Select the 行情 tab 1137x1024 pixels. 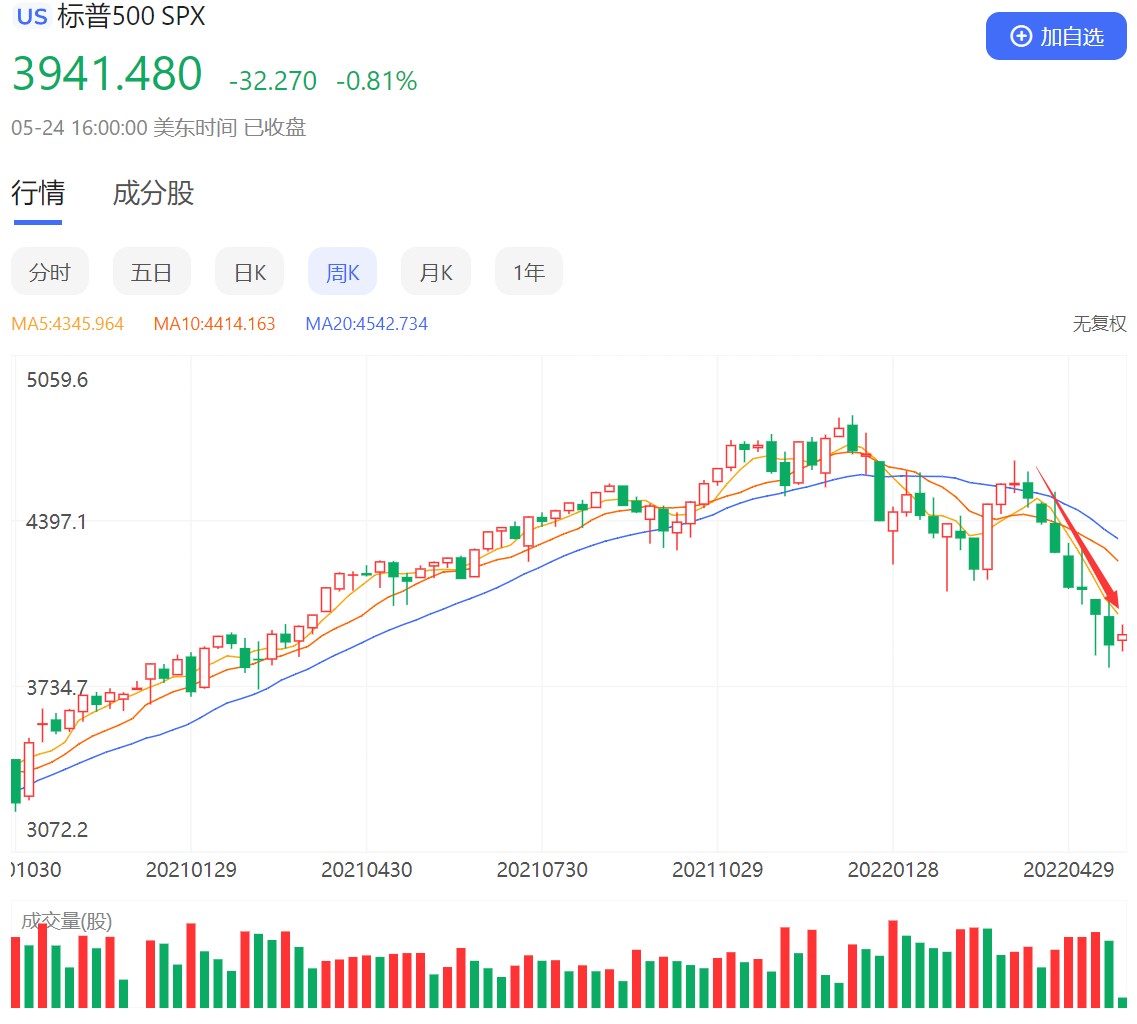coord(37,193)
